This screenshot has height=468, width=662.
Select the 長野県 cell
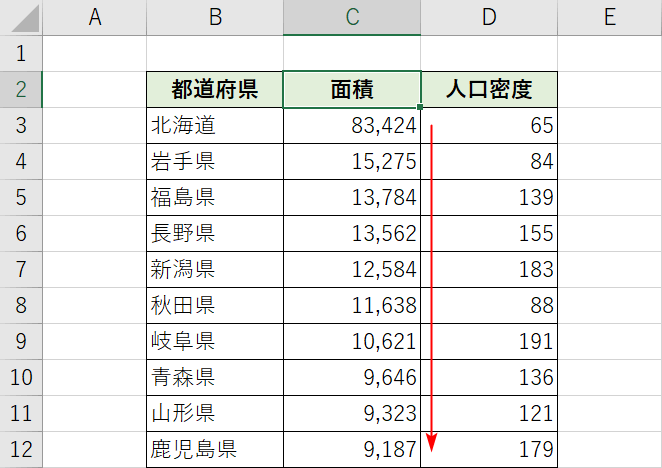click(x=214, y=233)
